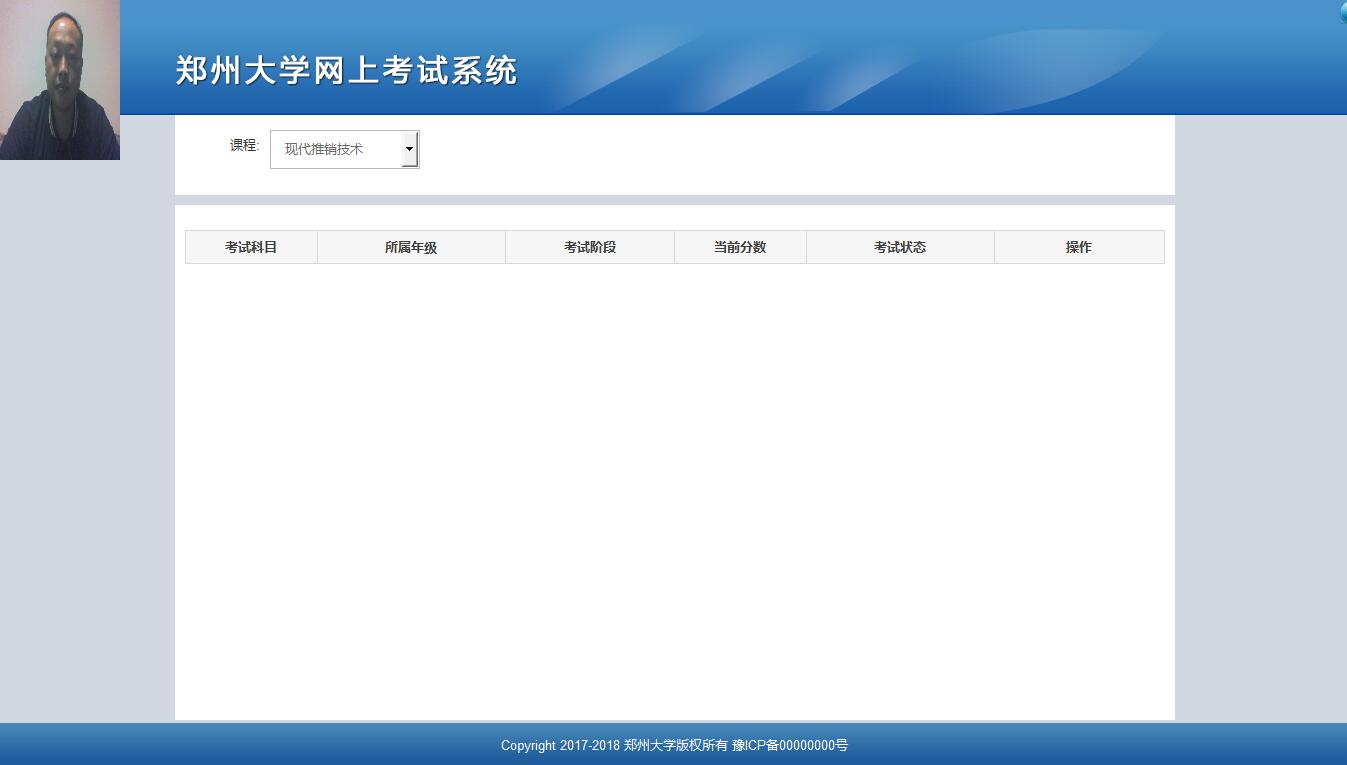Click the 郑州大学版权所有 footer text

point(676,745)
